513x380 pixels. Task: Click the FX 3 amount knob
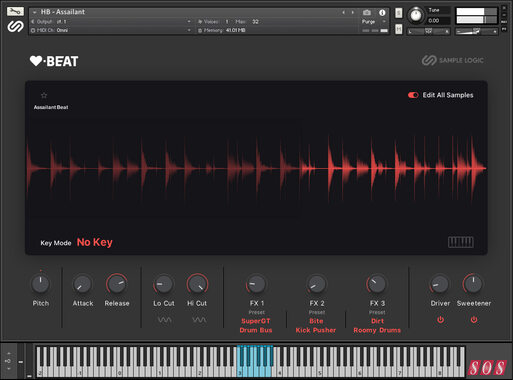[x=377, y=284]
